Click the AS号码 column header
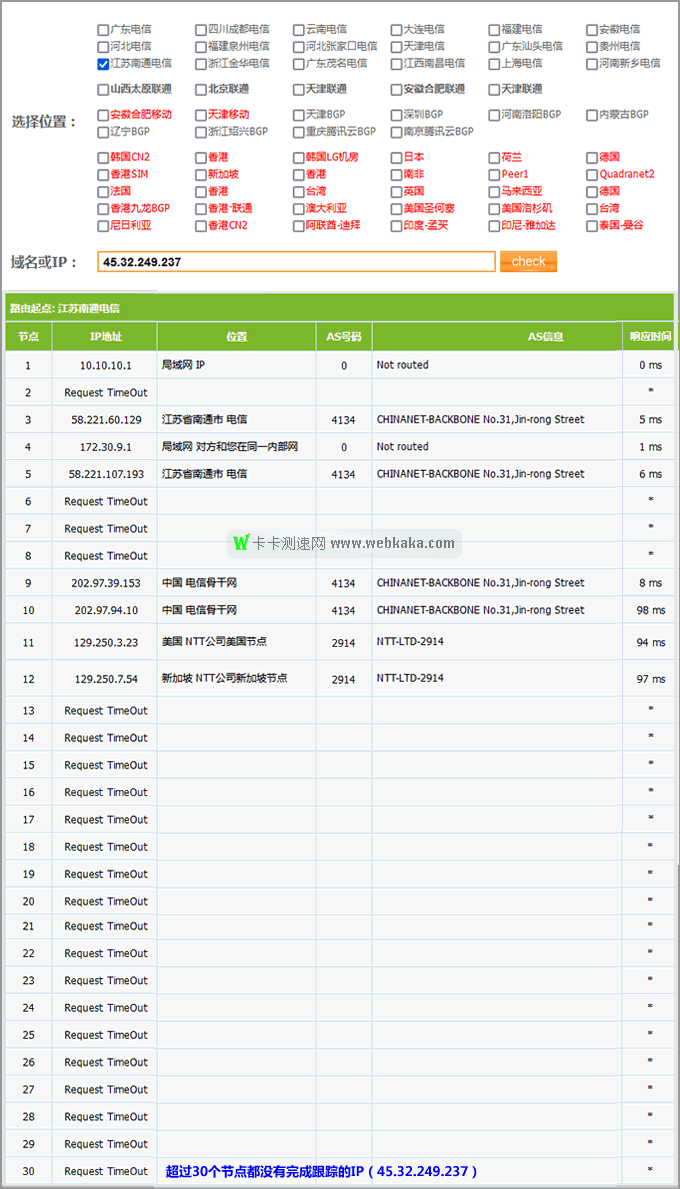Screen dimensions: 680x1189 [x=343, y=337]
